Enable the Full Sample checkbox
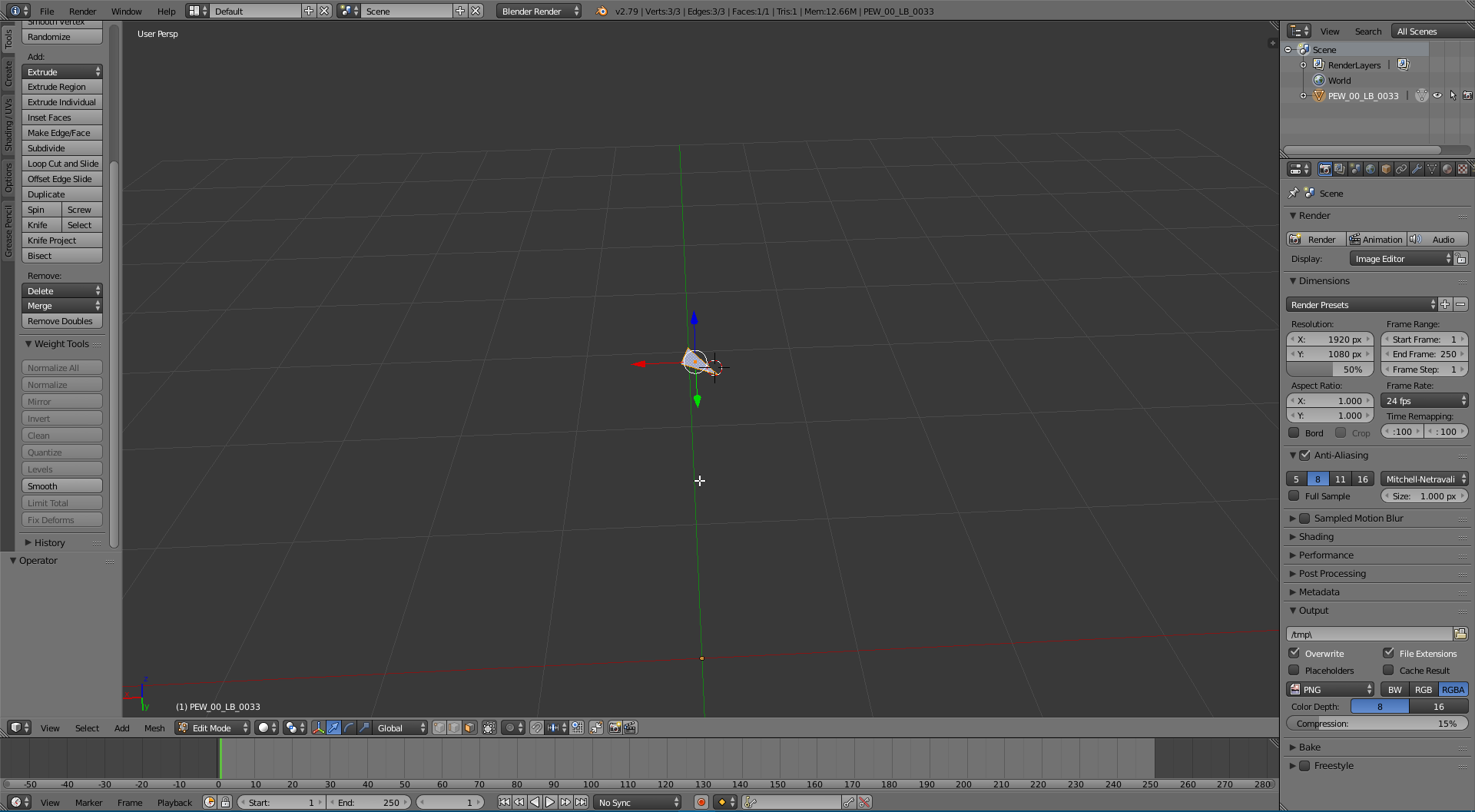This screenshot has height=812, width=1475. [1294, 496]
